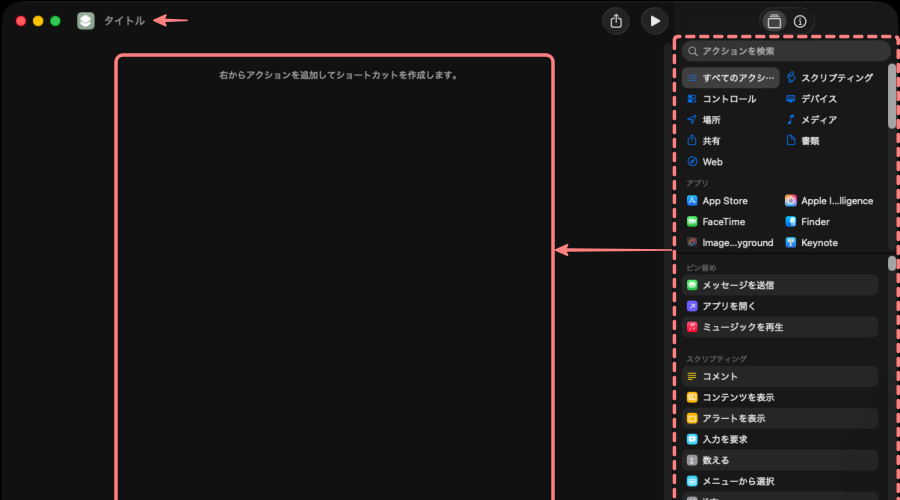
Task: Choose App Store in the apps list
Action: (x=724, y=201)
